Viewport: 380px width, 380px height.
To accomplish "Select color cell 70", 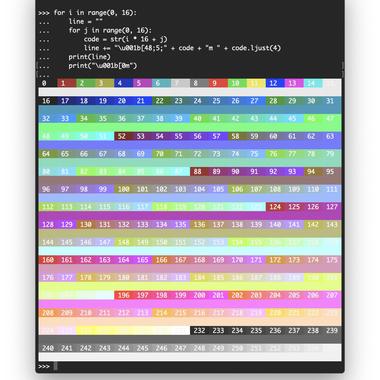I will click(162, 154).
